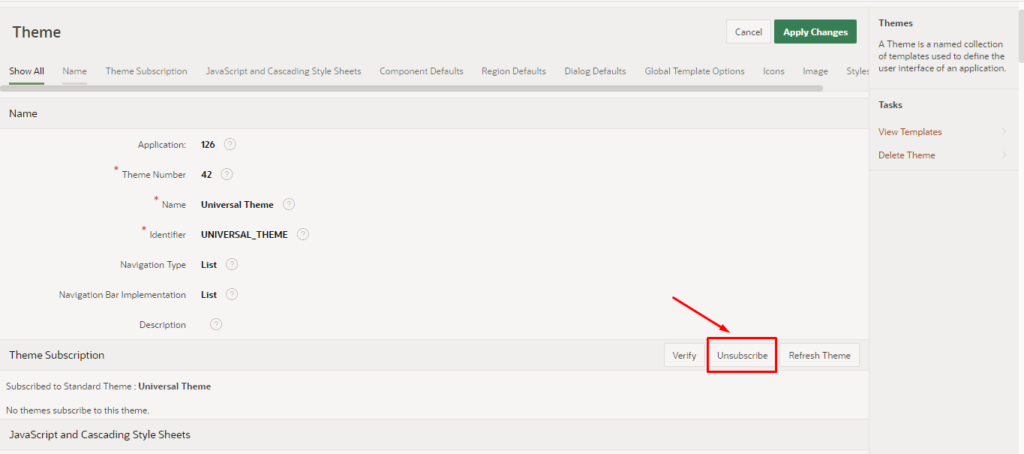This screenshot has height=454, width=1024.
Task: Click chevron next to View Templates
Action: click(x=1003, y=132)
